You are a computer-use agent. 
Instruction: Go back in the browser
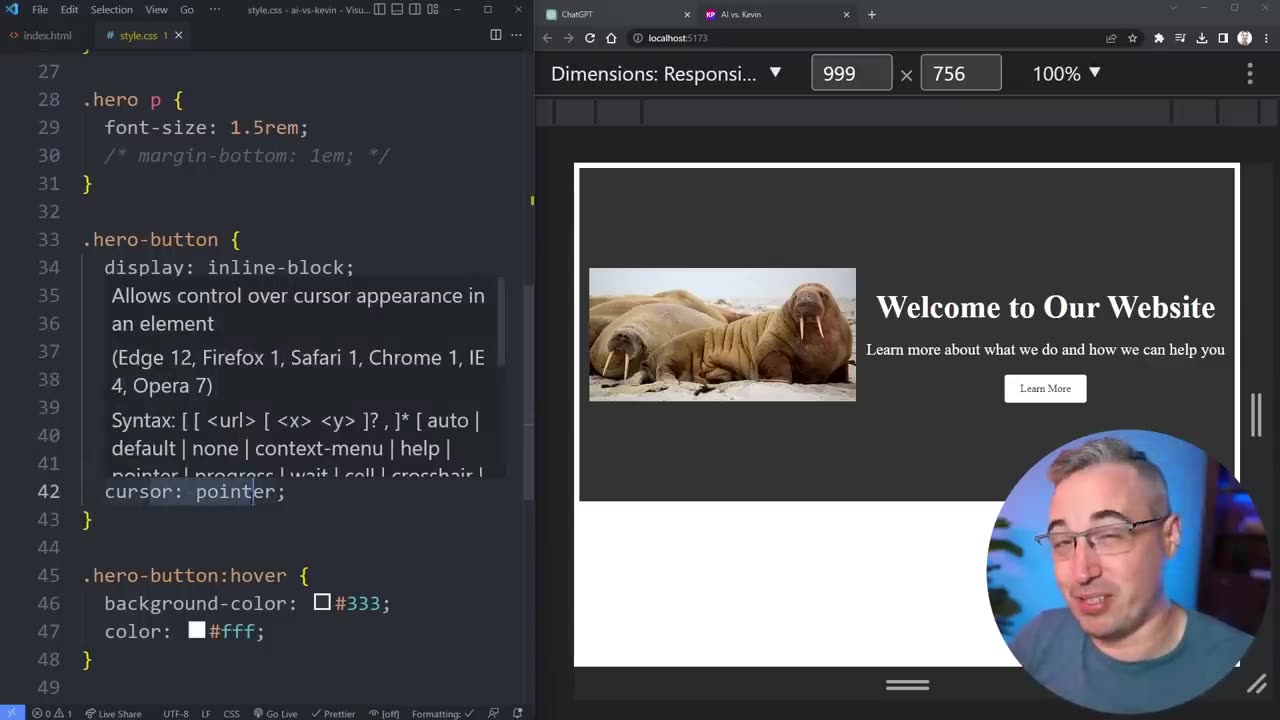point(547,38)
